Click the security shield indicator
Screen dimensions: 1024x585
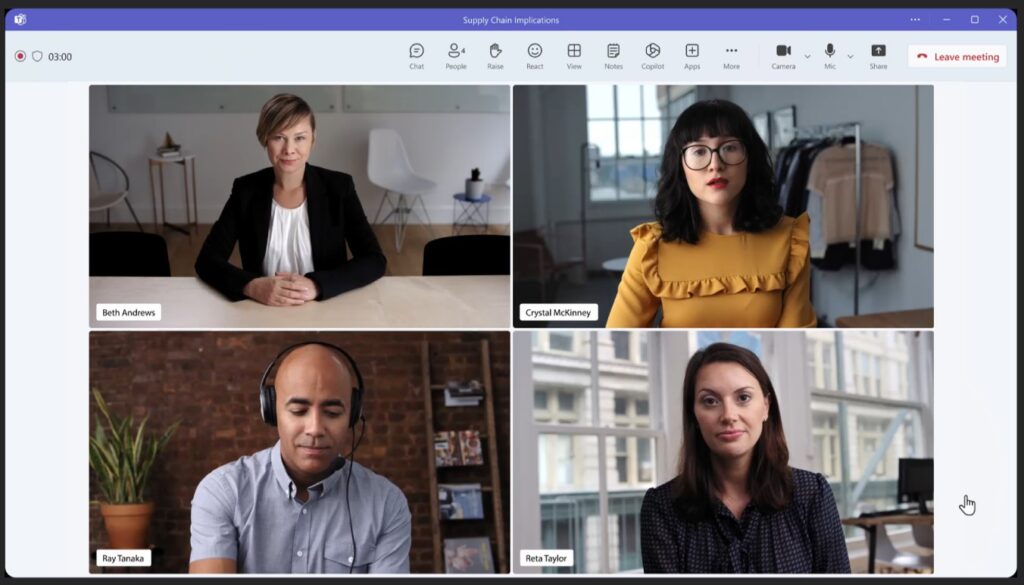coord(38,56)
